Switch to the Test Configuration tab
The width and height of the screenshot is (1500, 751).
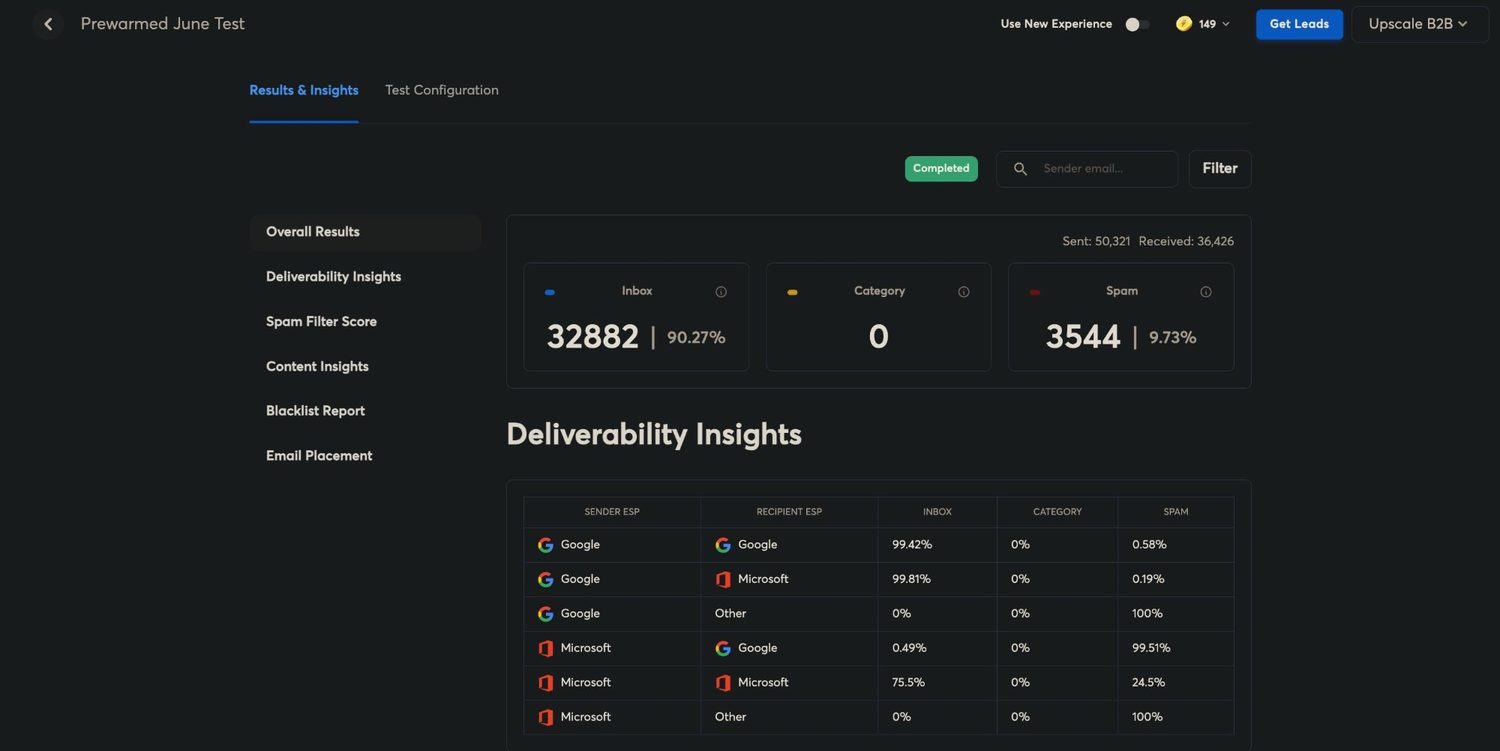(x=442, y=90)
